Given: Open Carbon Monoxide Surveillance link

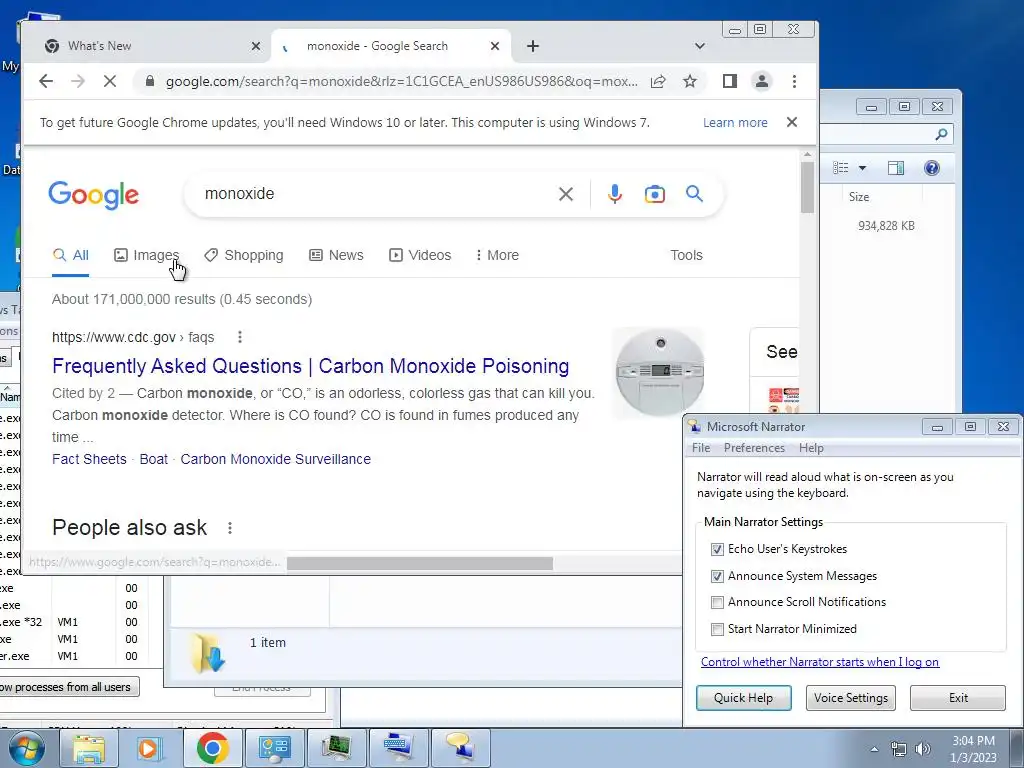Looking at the screenshot, I should point(276,459).
